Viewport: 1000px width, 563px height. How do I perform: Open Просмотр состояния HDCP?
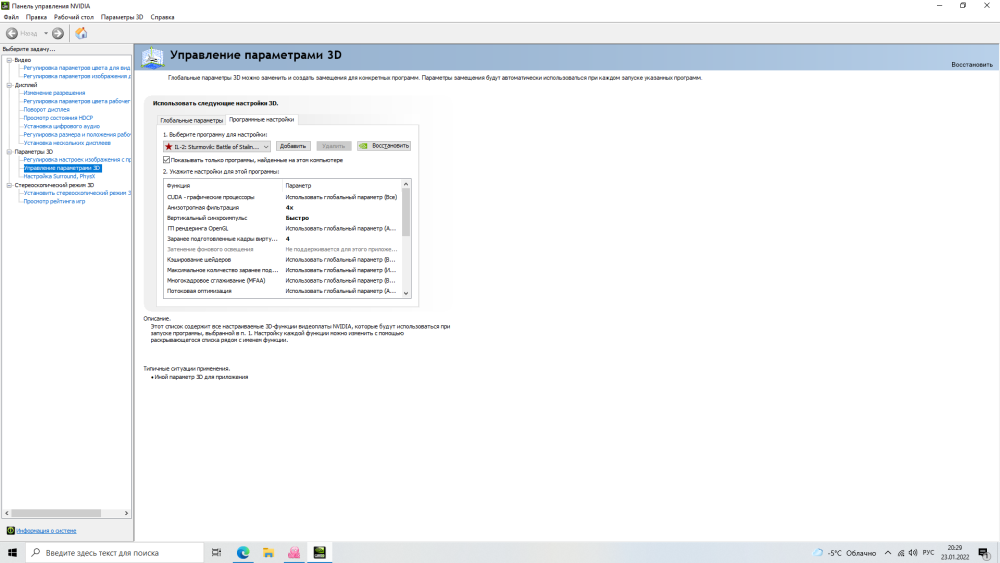coord(58,118)
